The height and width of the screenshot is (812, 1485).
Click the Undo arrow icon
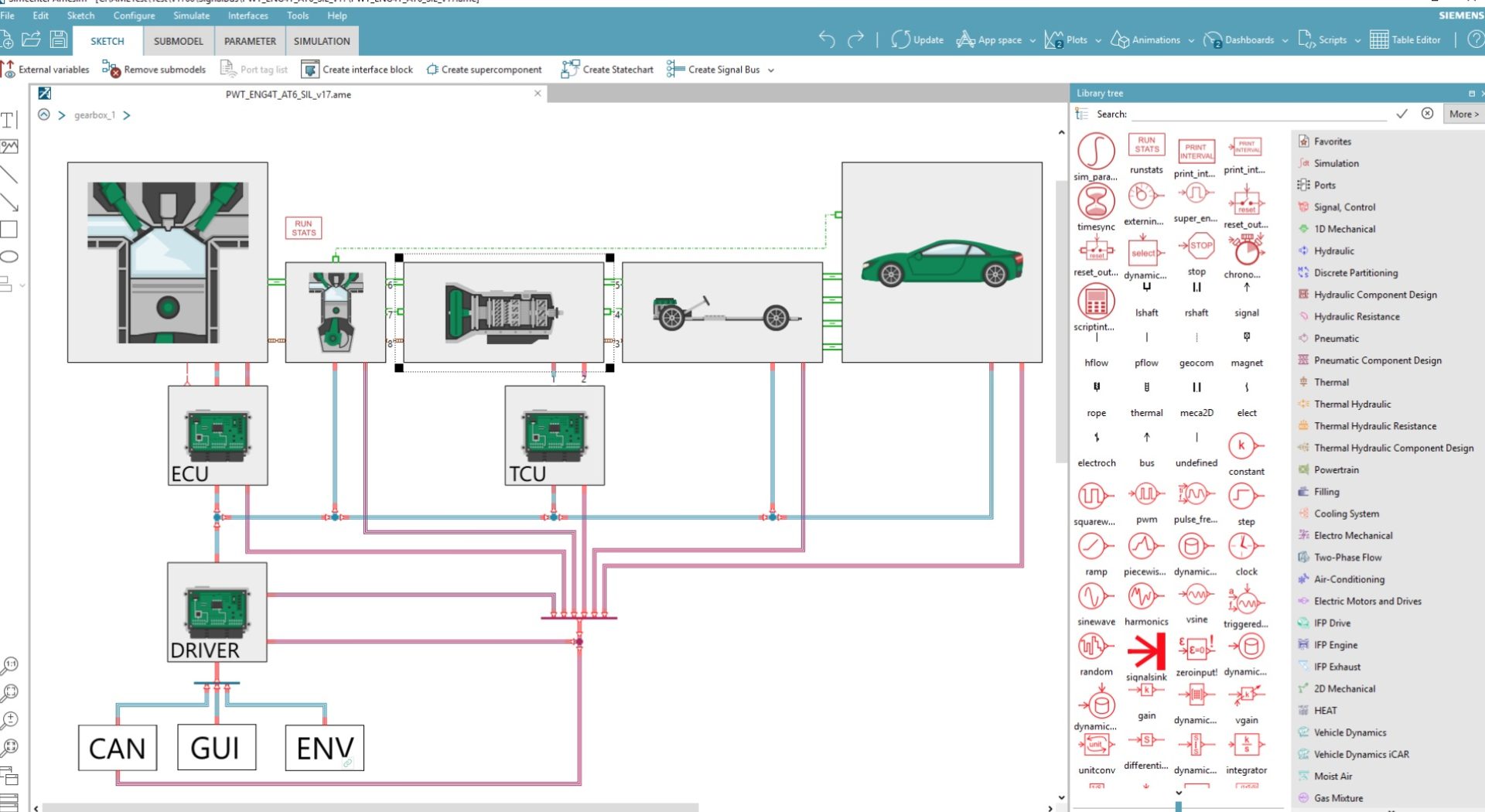coord(826,40)
